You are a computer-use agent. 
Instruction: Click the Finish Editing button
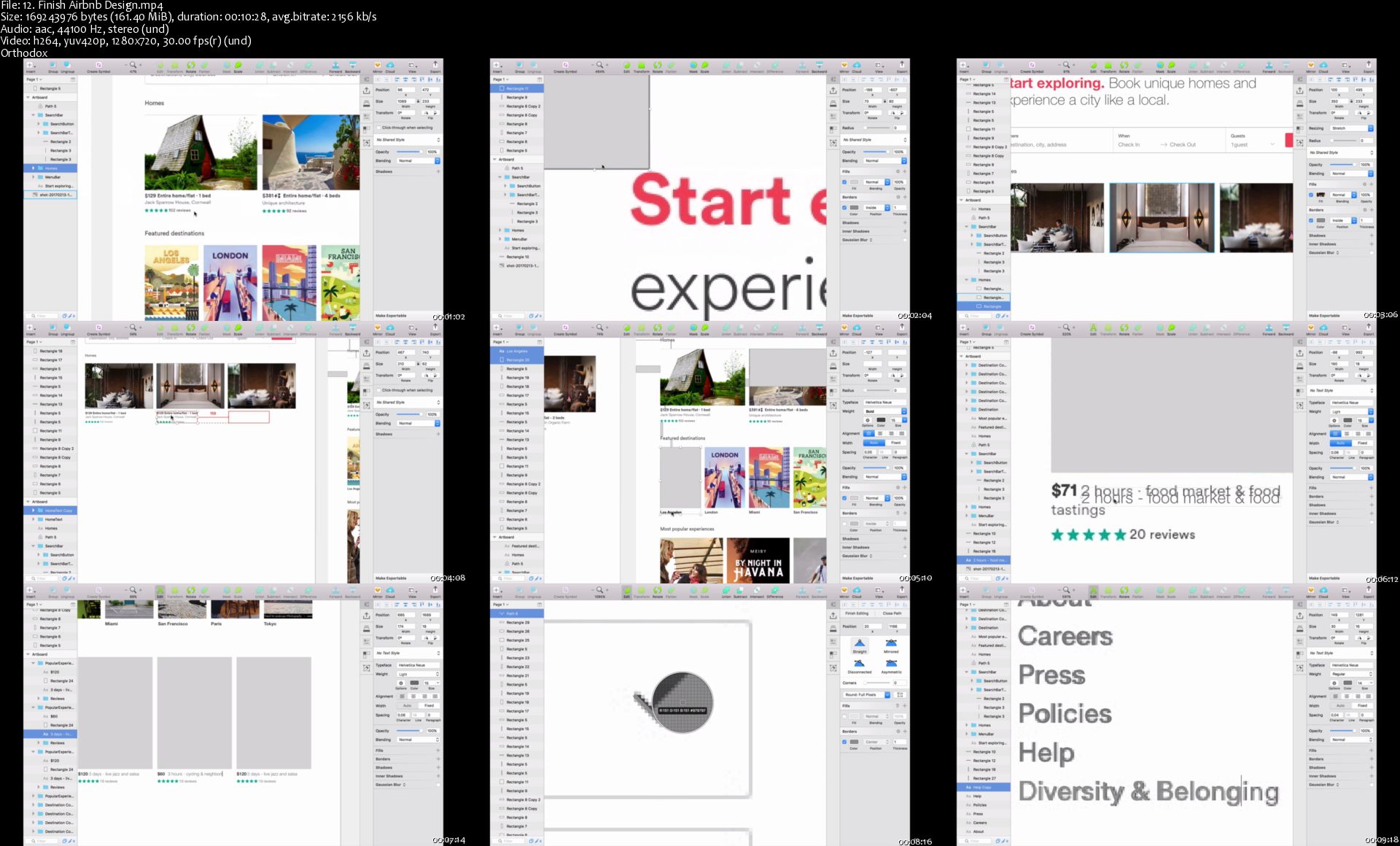click(x=856, y=613)
